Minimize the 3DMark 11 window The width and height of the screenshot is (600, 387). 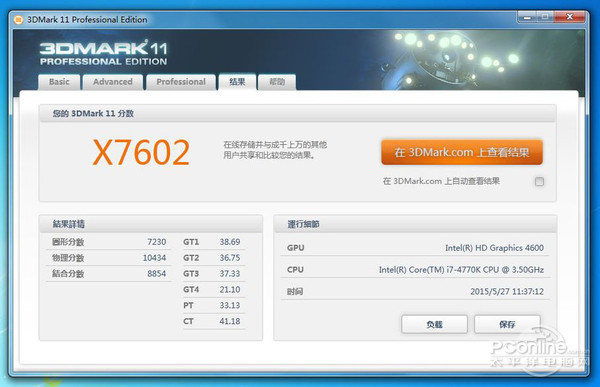[528, 17]
